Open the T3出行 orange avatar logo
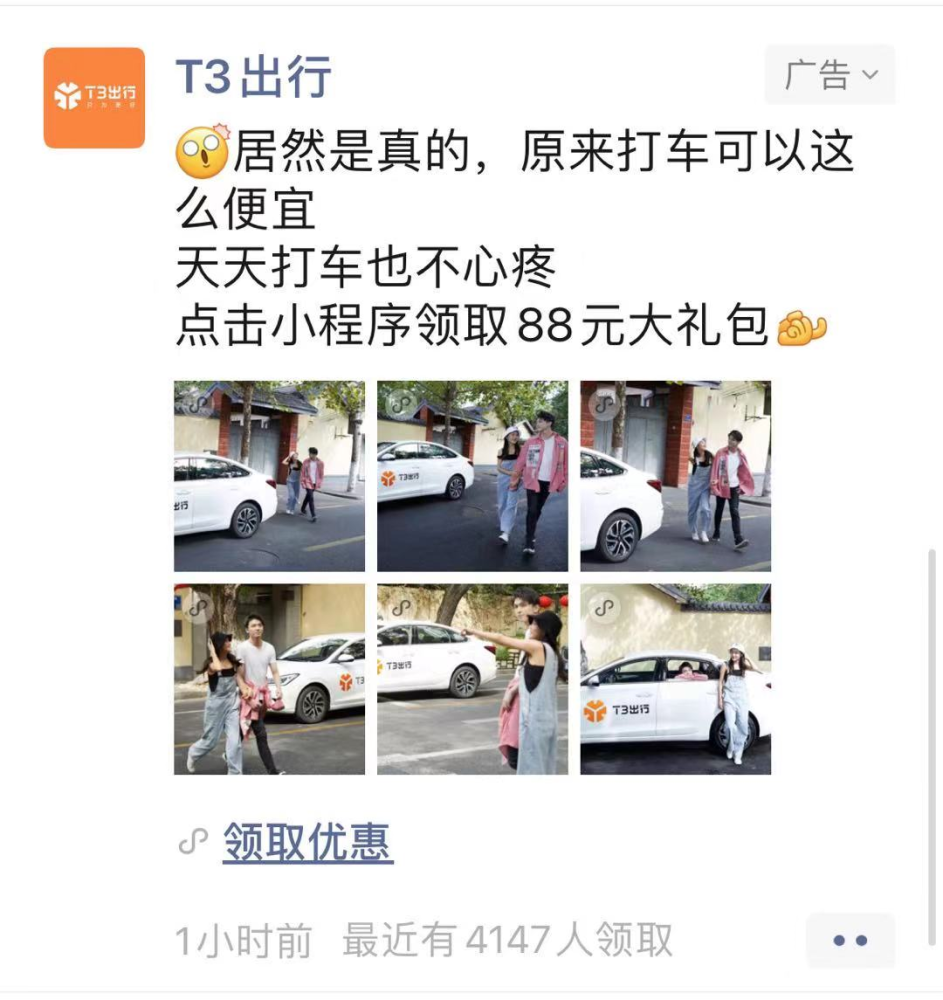The width and height of the screenshot is (943, 1000). click(x=94, y=98)
